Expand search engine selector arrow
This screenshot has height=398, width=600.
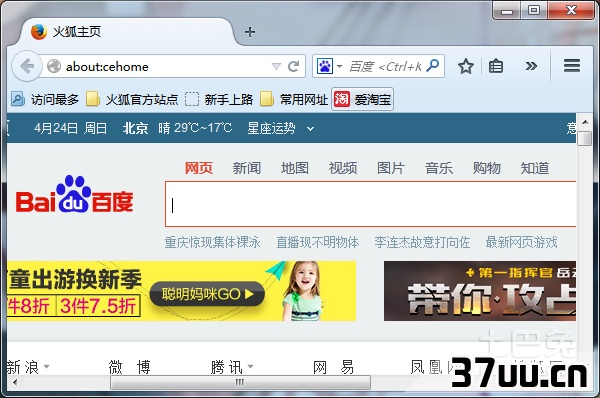(339, 67)
